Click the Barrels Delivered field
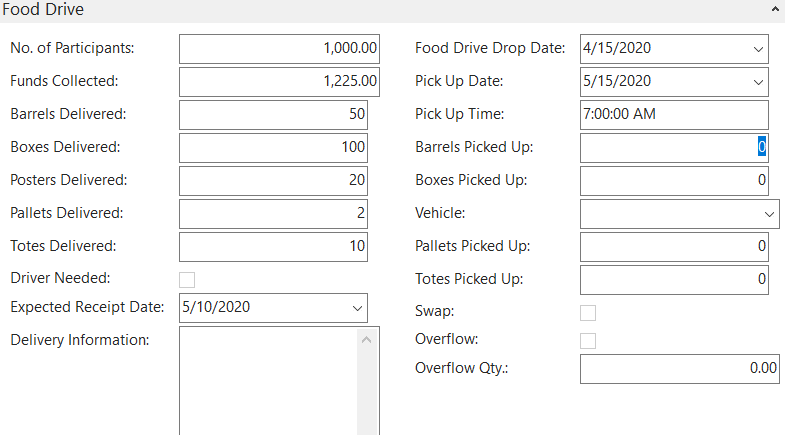 click(x=274, y=114)
